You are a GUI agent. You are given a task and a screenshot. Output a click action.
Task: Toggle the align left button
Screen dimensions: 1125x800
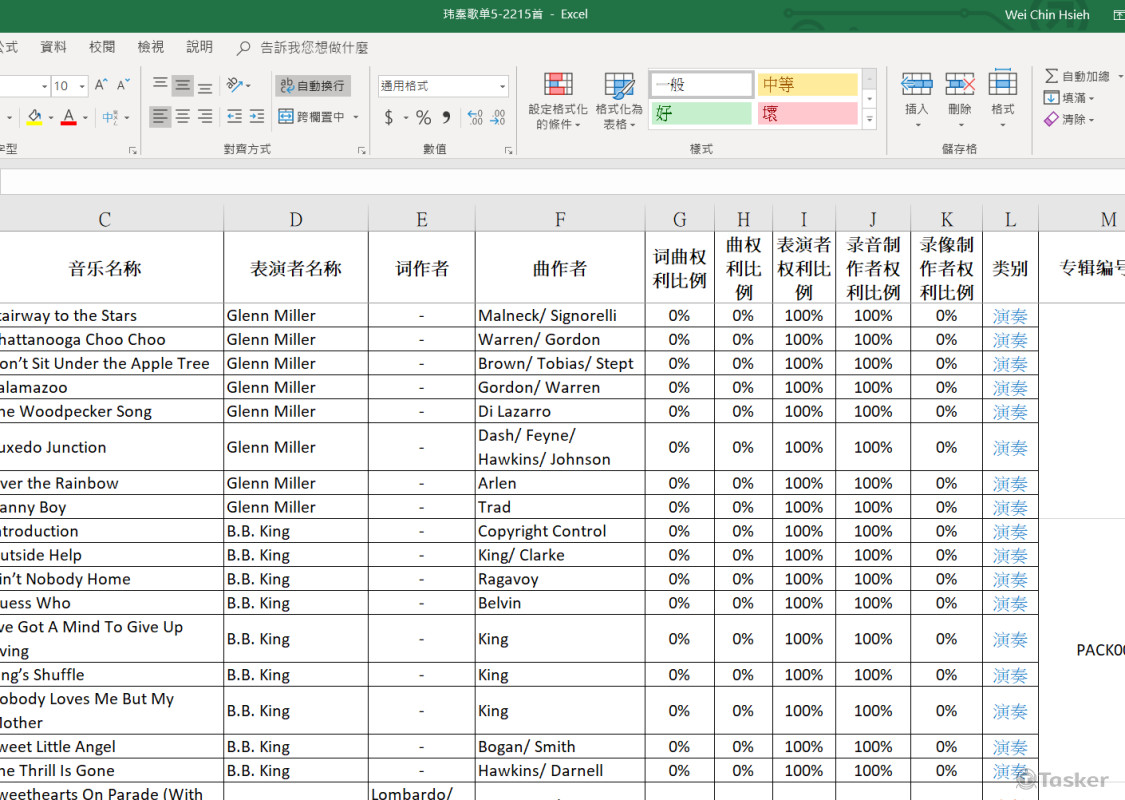pos(160,118)
